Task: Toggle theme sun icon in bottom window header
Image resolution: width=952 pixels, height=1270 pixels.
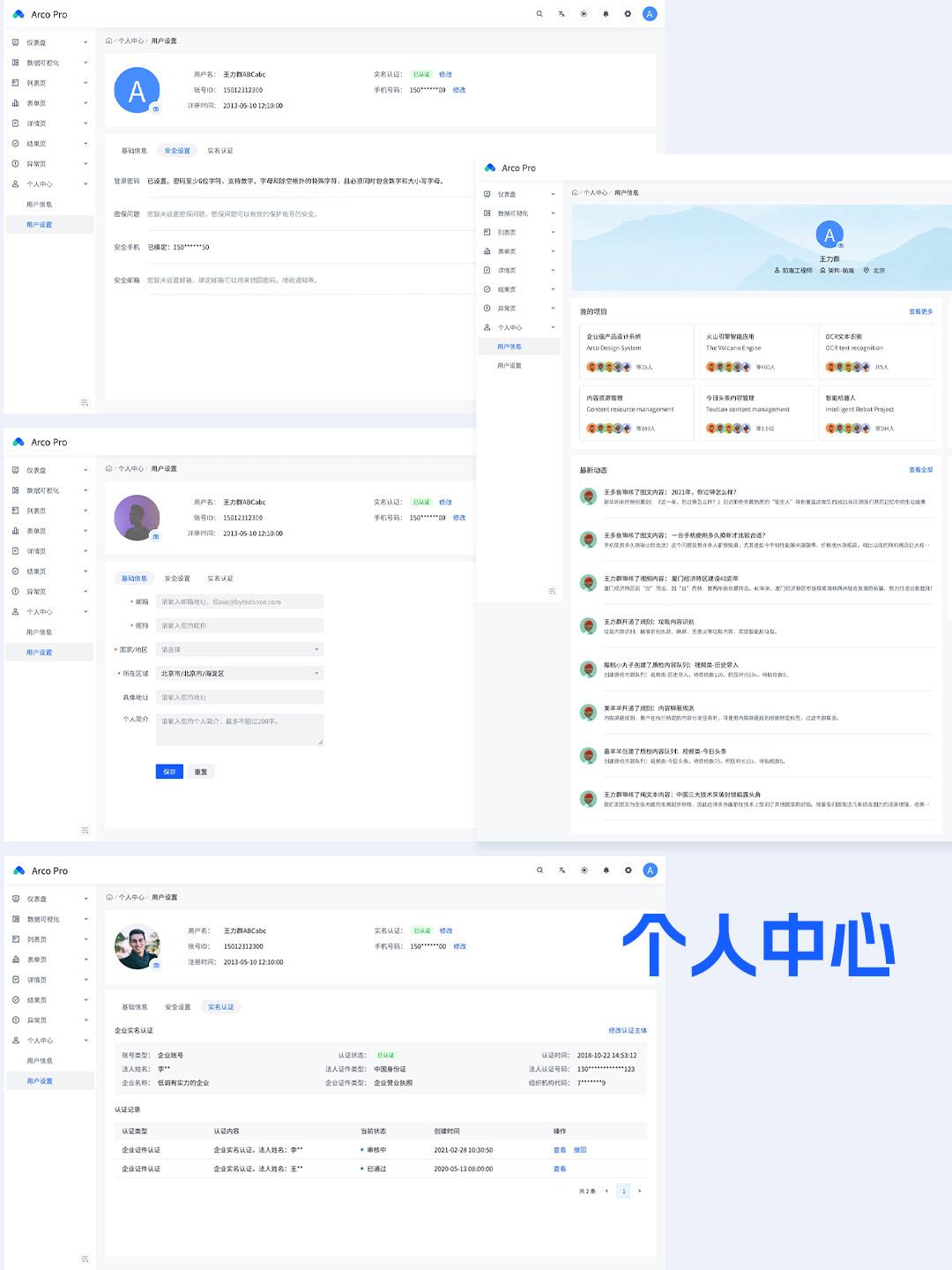Action: pyautogui.click(x=584, y=870)
